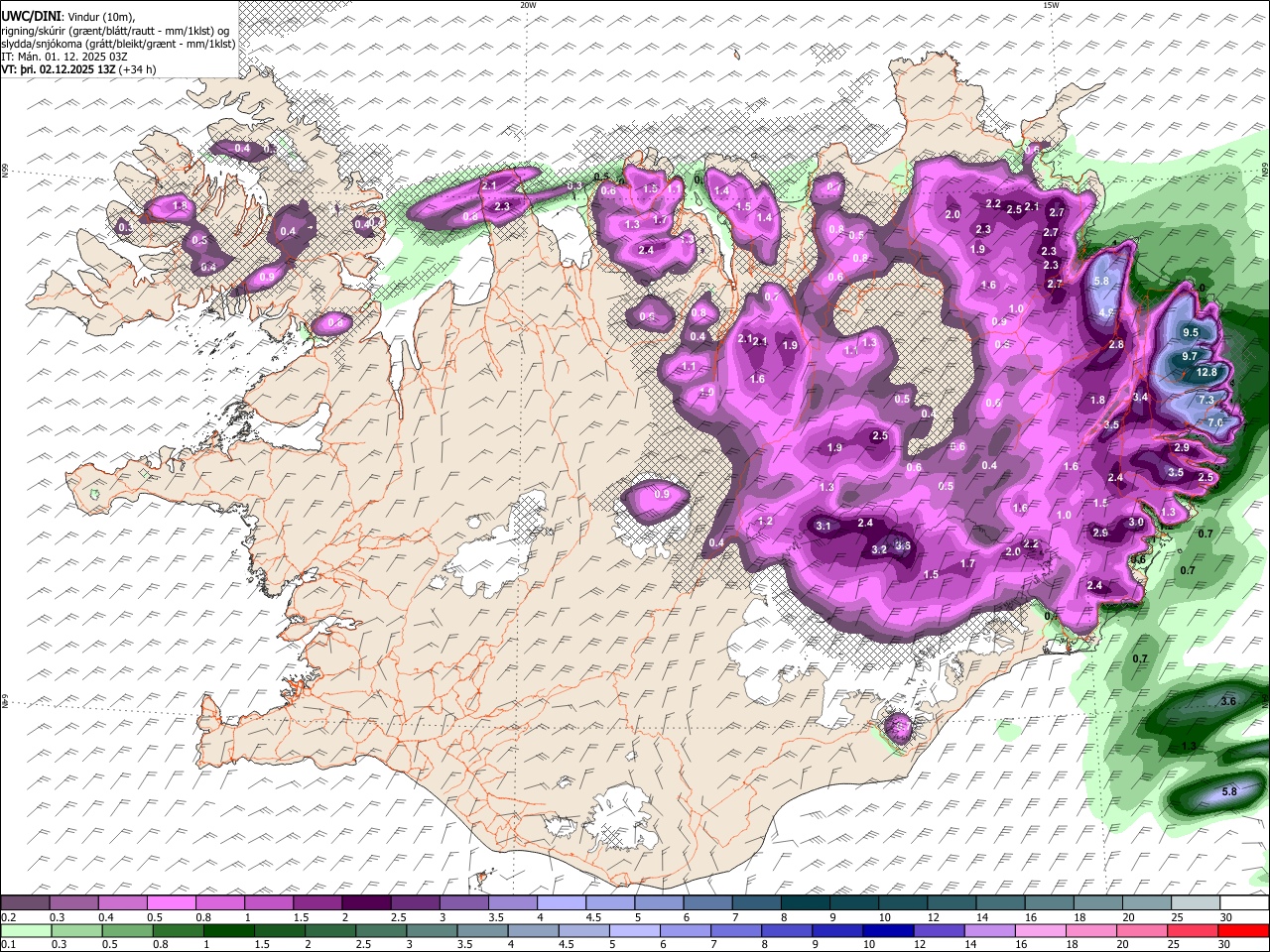The height and width of the screenshot is (952, 1270).
Task: Click the initial time 'IT: Mán. 01. 12. 2025 03Z'
Action: (63, 57)
